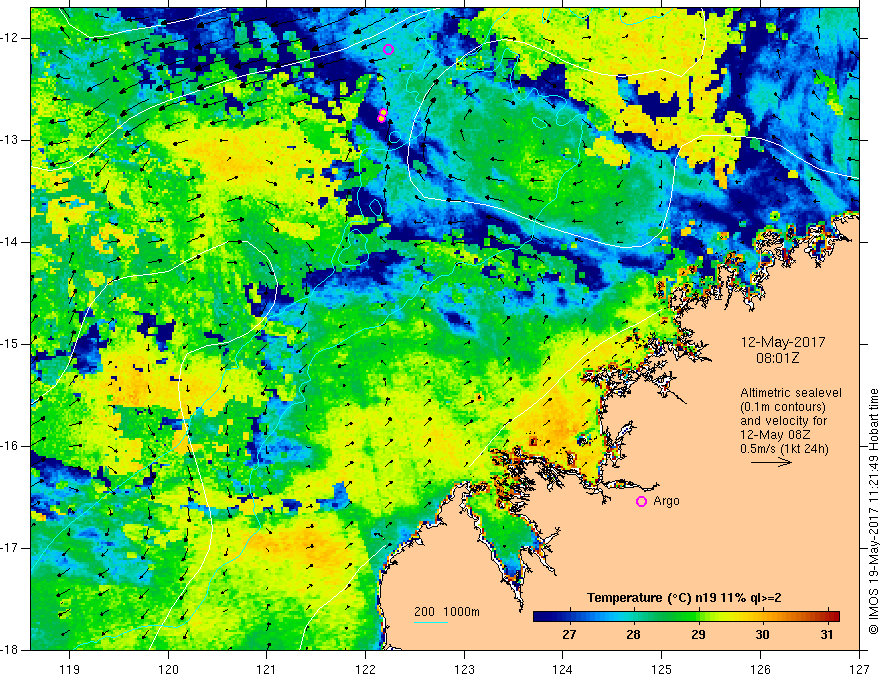The width and height of the screenshot is (880, 680).
Task: Click color bar label 27
Action: click(x=569, y=635)
